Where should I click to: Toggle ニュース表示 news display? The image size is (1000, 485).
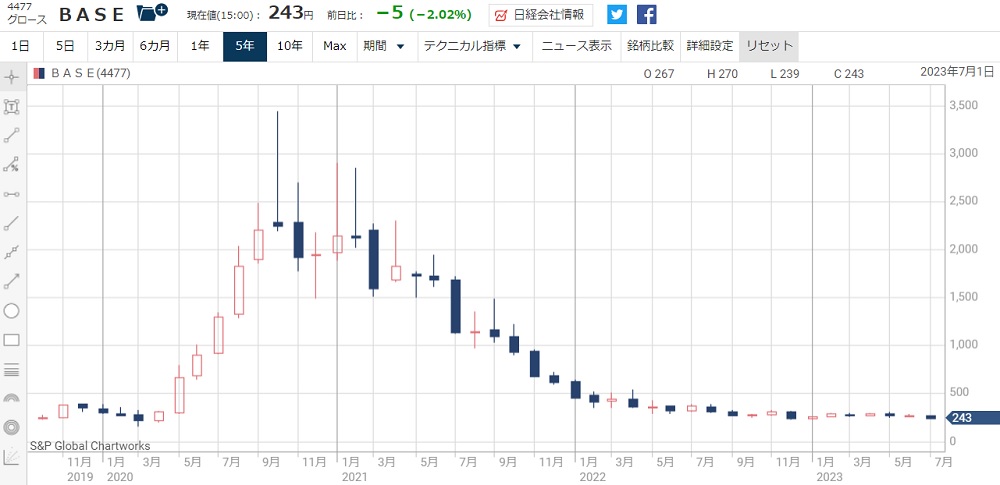(x=577, y=46)
